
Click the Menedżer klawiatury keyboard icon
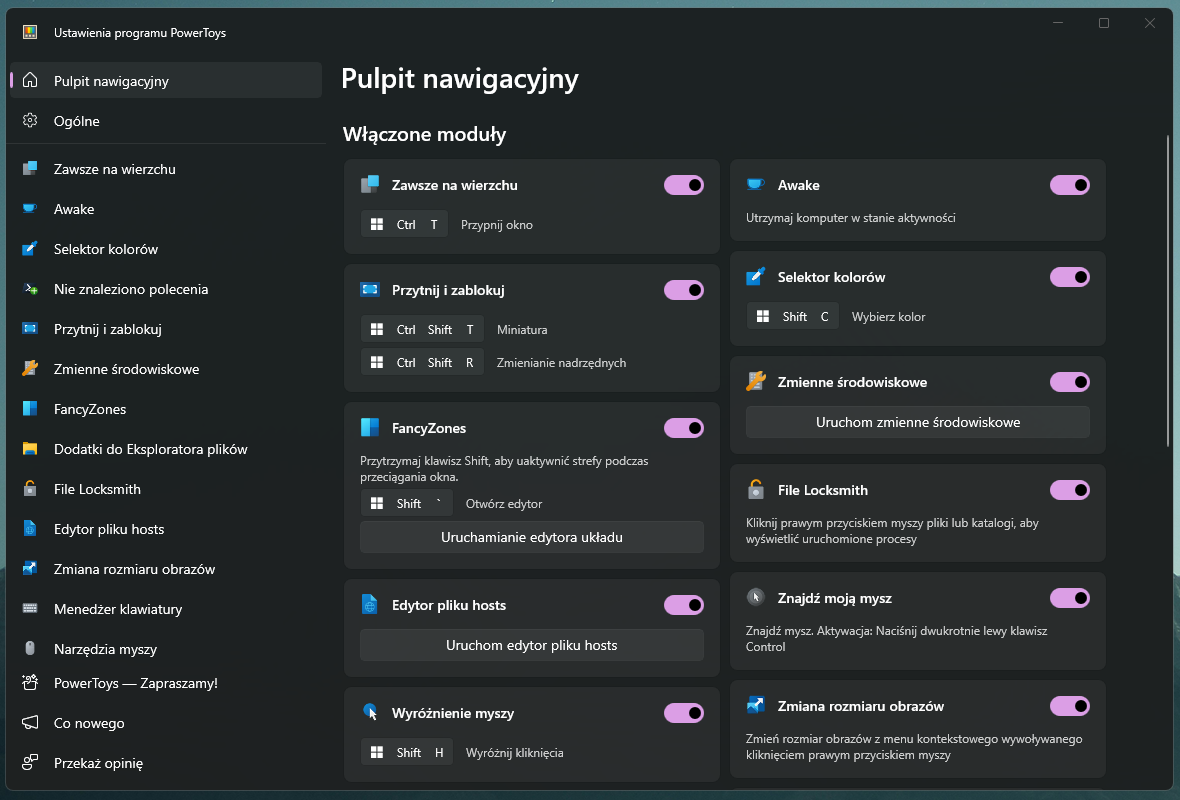click(x=32, y=609)
